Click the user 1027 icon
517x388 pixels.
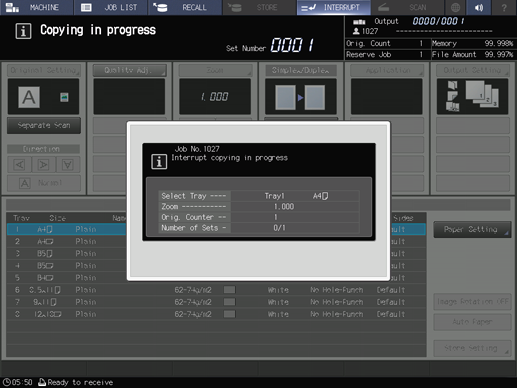click(x=356, y=31)
